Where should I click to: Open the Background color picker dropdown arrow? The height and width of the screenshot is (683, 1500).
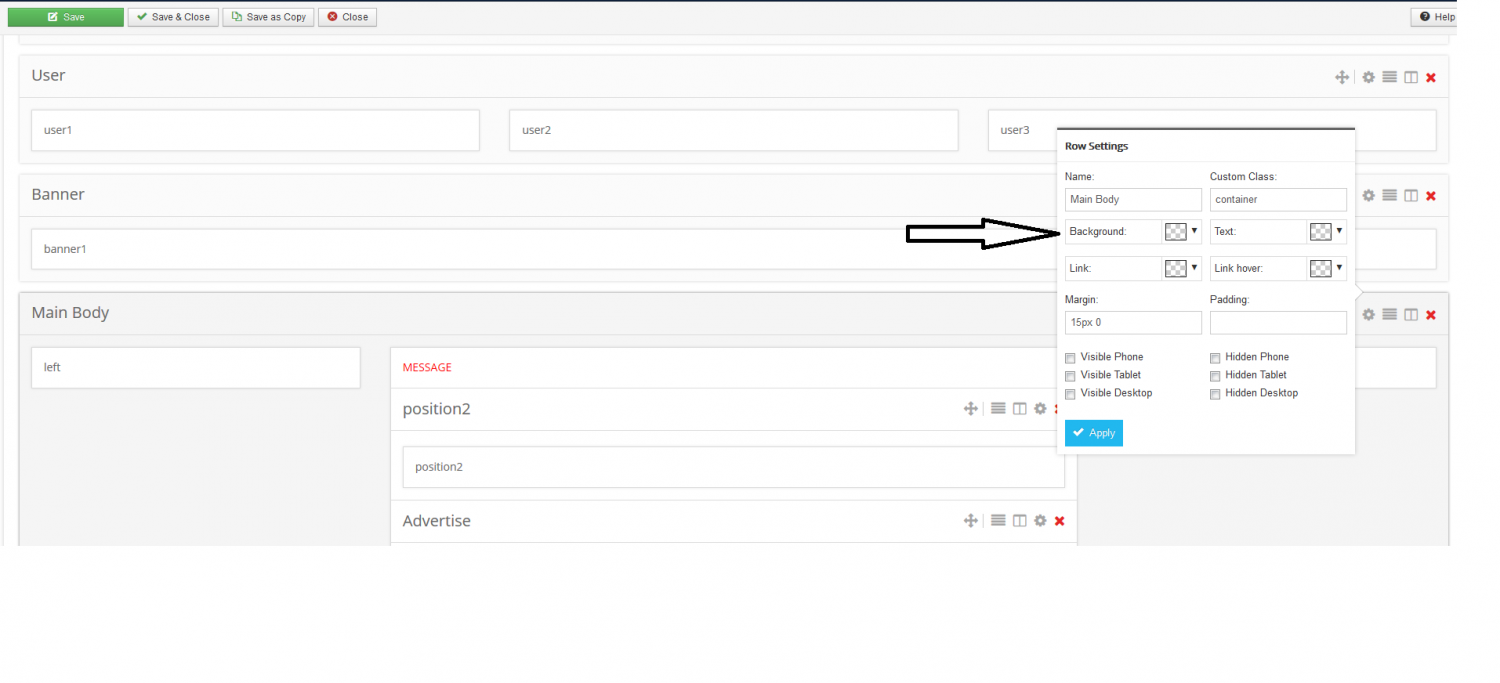tap(1194, 231)
